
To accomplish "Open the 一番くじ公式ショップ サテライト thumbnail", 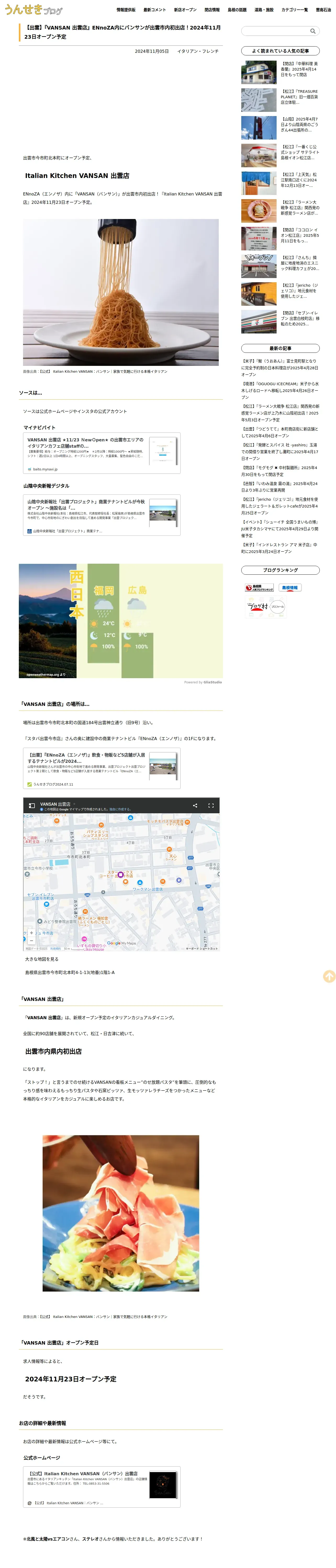I will 259,156.
